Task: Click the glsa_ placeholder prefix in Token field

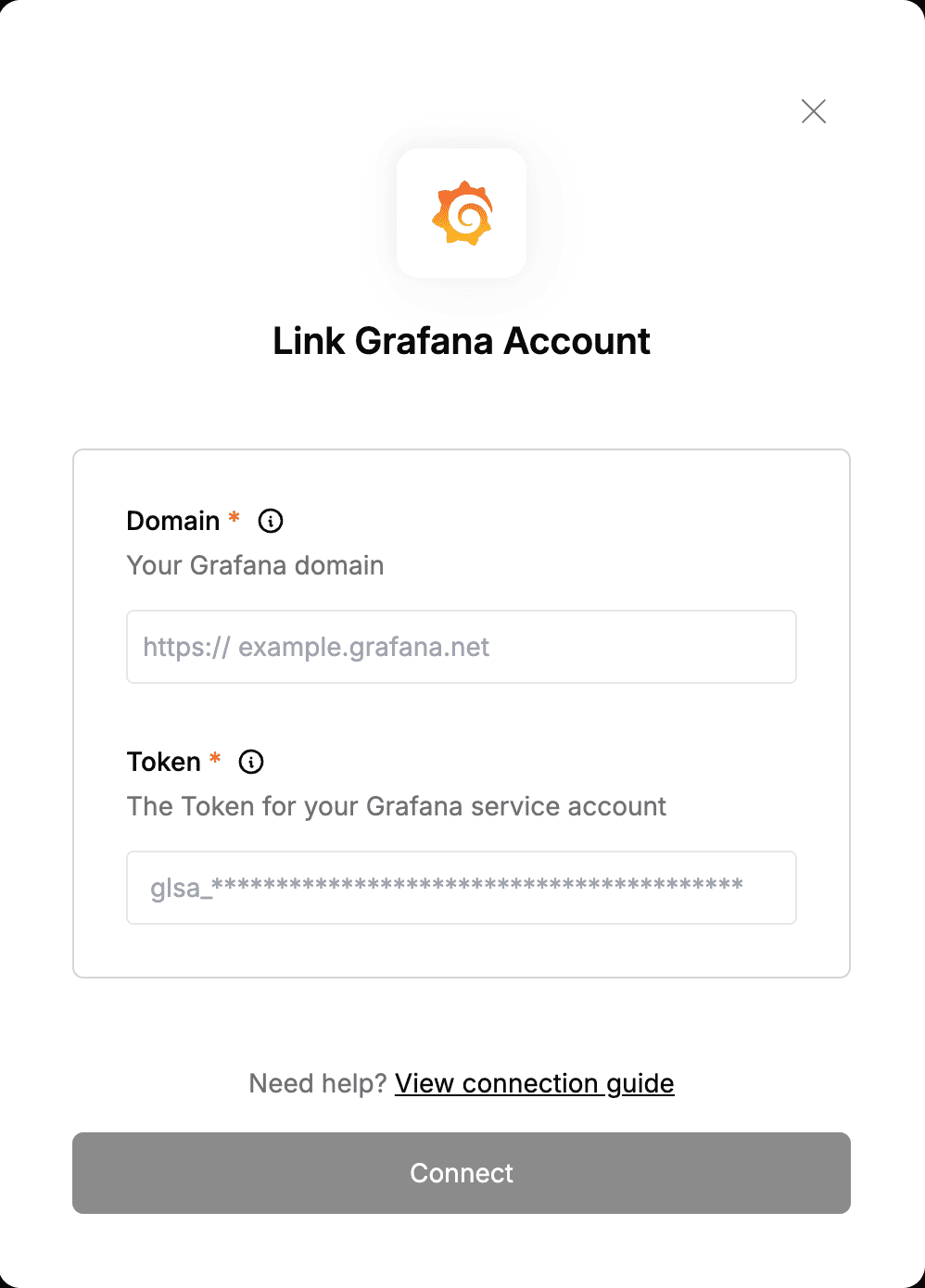Action: [181, 888]
